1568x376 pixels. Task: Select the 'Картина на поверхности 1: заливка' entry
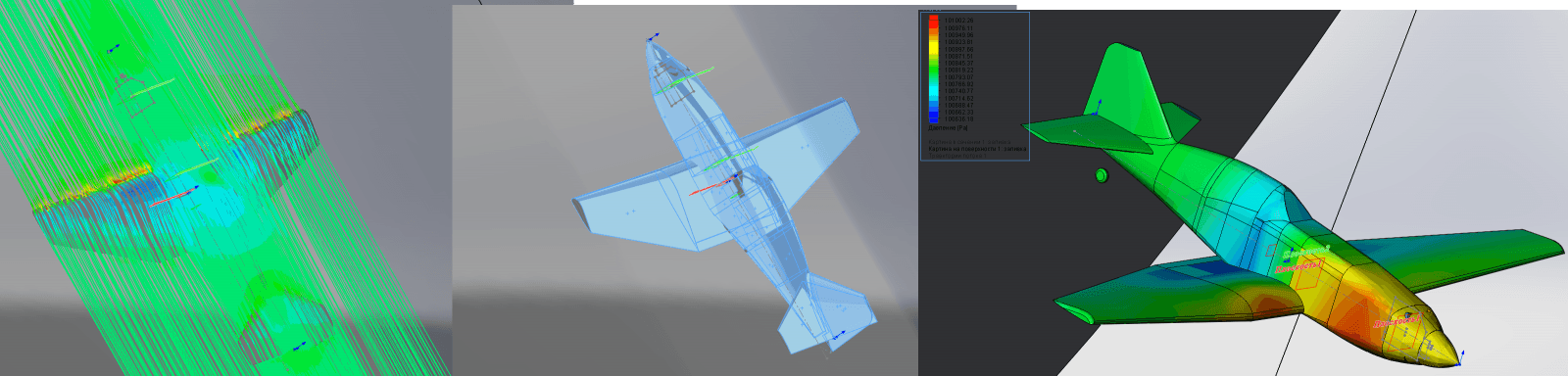977,149
